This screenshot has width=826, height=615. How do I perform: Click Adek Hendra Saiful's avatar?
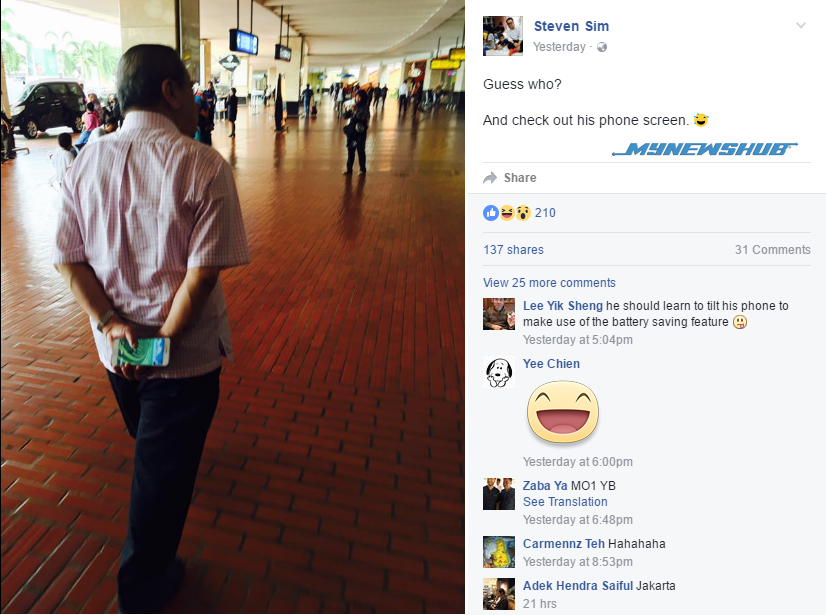tap(499, 594)
